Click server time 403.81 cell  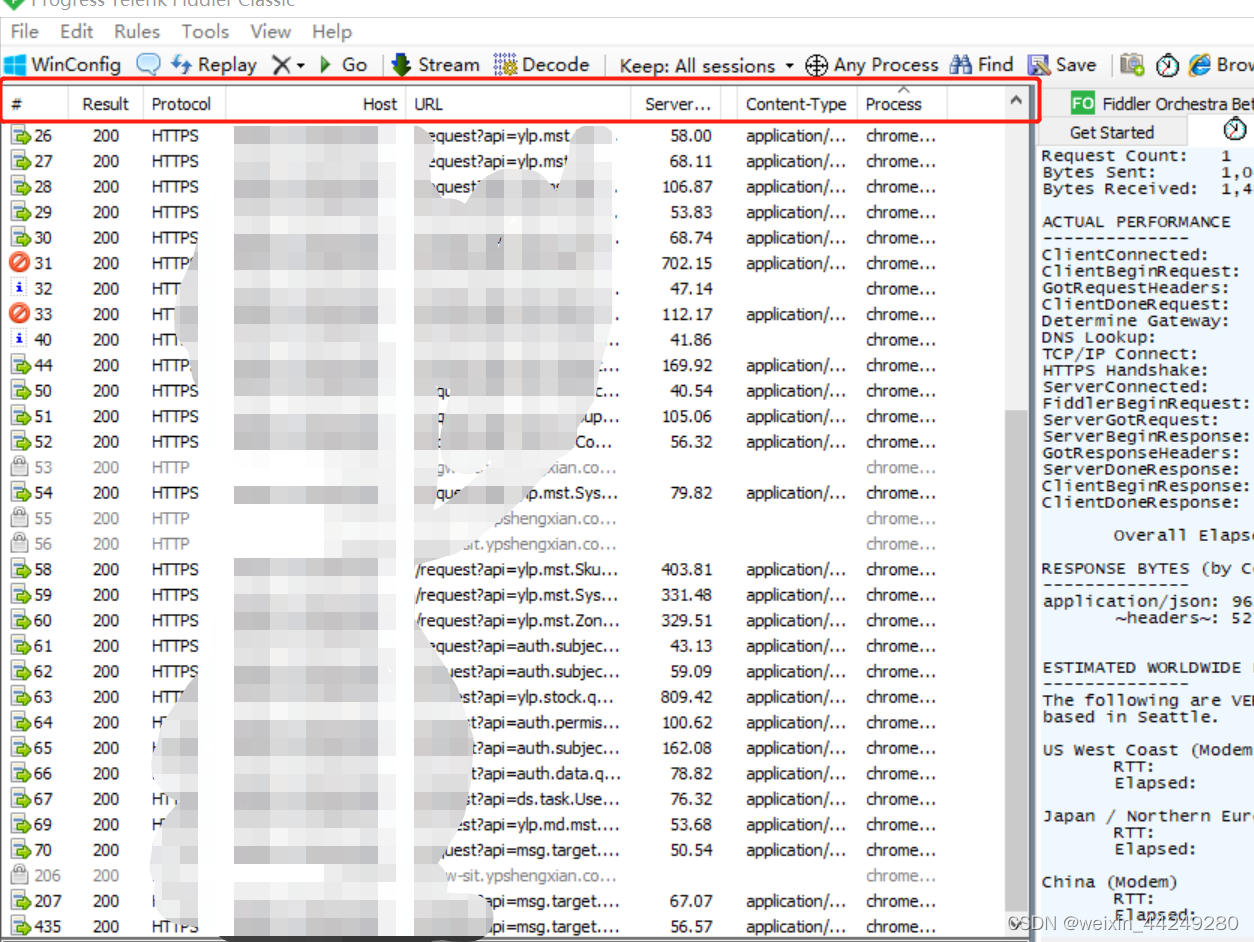(687, 570)
